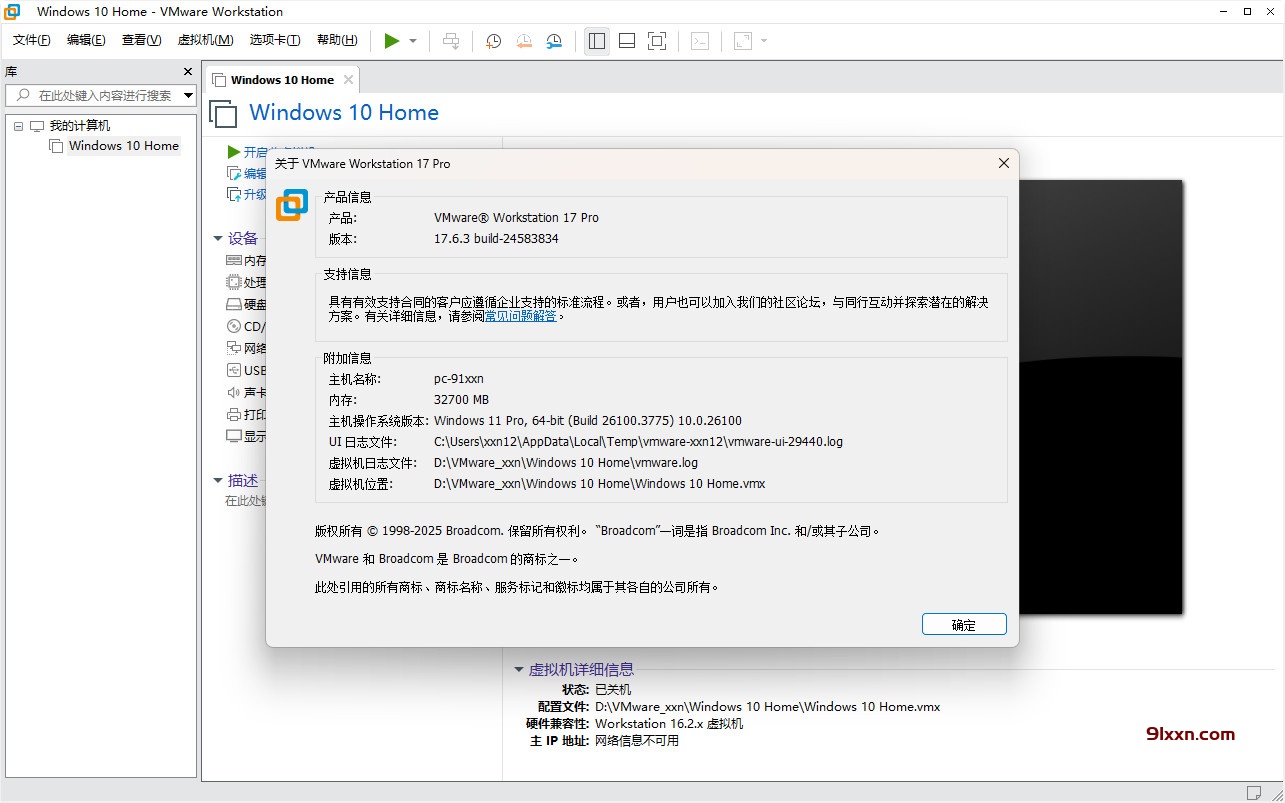1285x803 pixels.
Task: Take a snapshot with the clock-plus icon
Action: pos(493,41)
